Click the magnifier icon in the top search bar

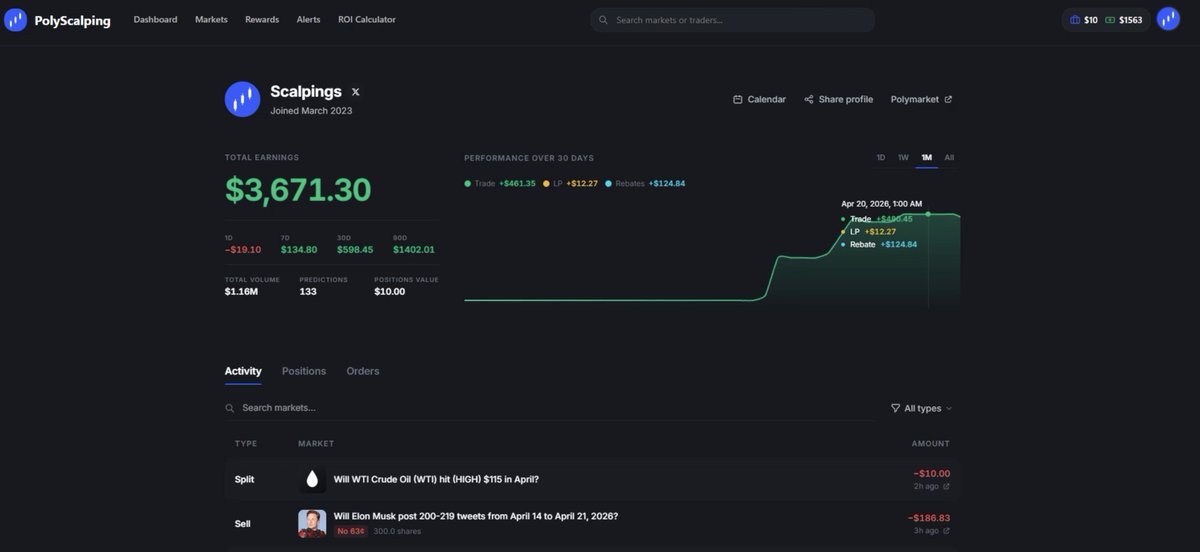tap(603, 20)
